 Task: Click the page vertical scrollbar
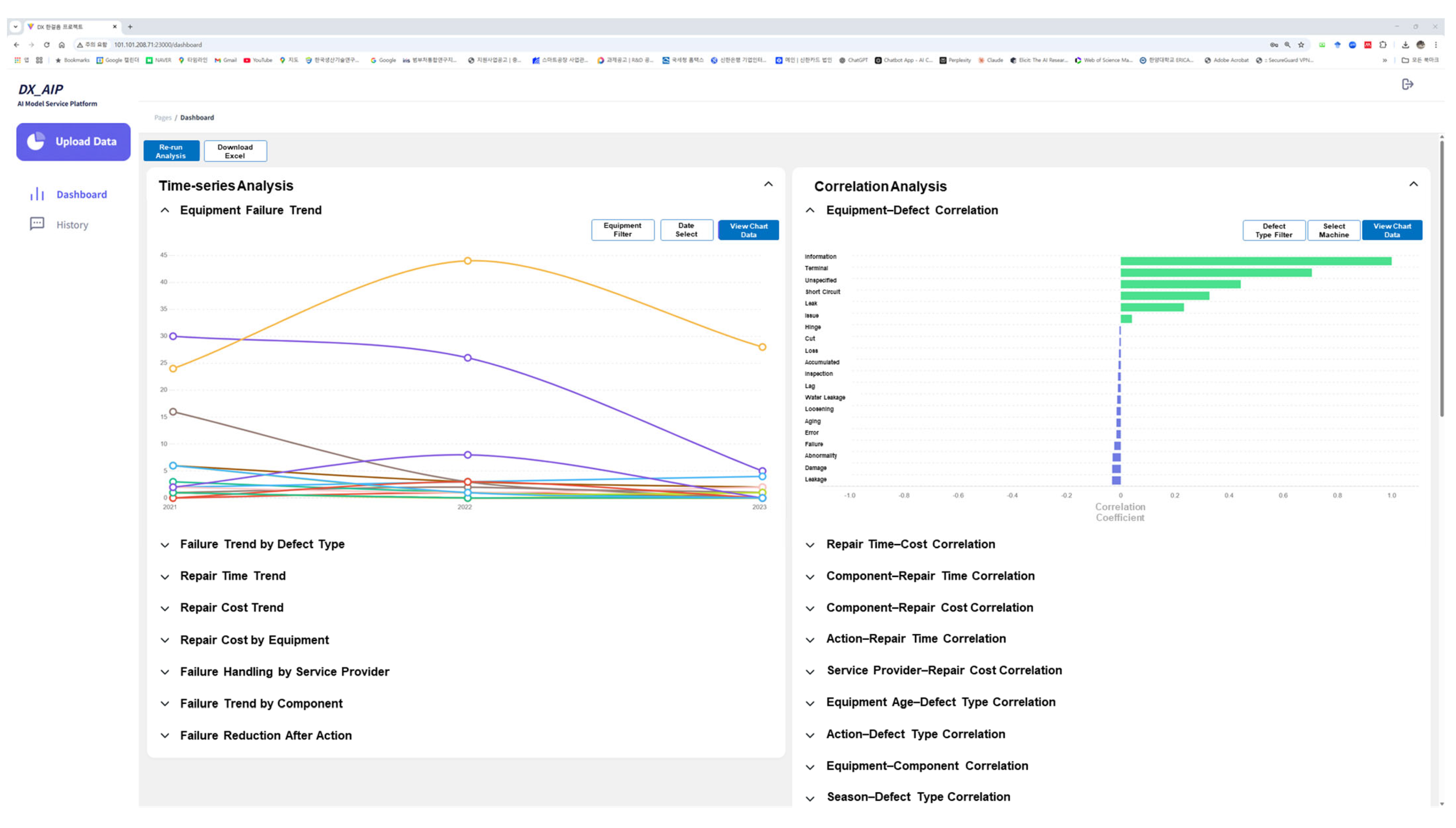pos(1441,279)
